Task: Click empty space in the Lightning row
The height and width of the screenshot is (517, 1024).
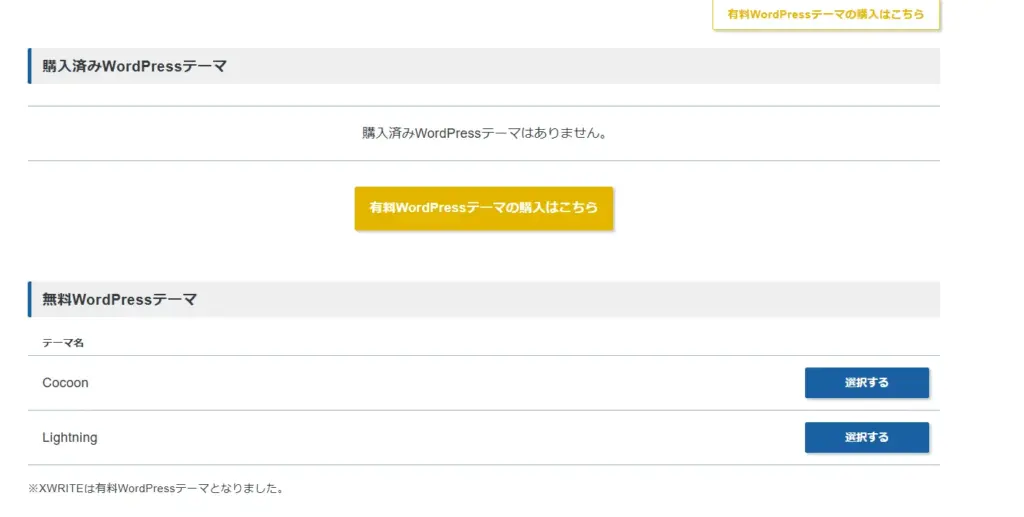Action: click(x=450, y=437)
